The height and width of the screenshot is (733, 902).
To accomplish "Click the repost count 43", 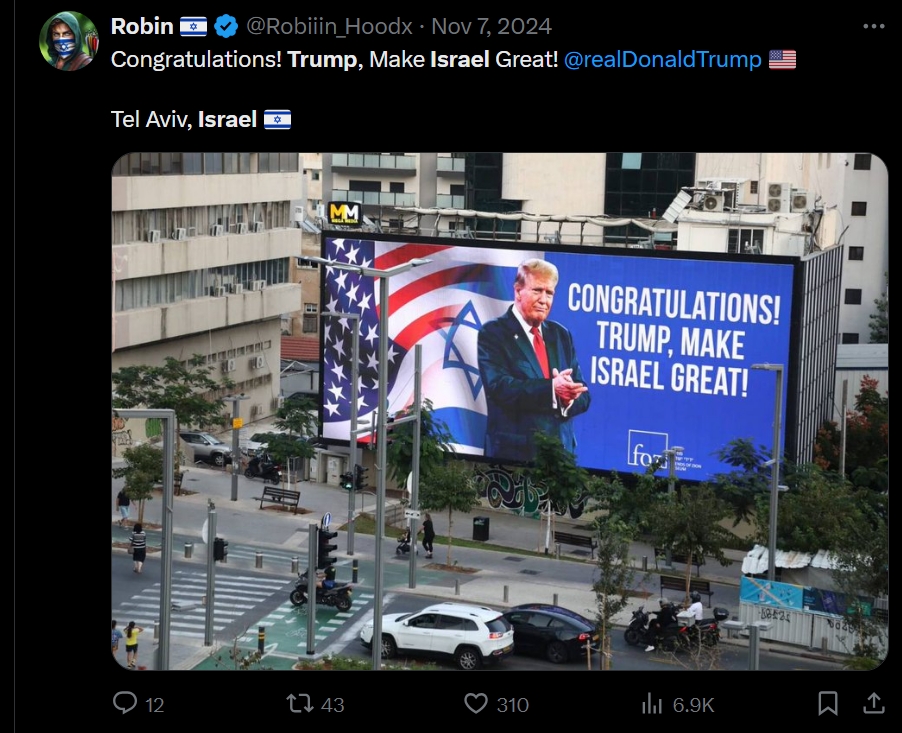I will 332,705.
